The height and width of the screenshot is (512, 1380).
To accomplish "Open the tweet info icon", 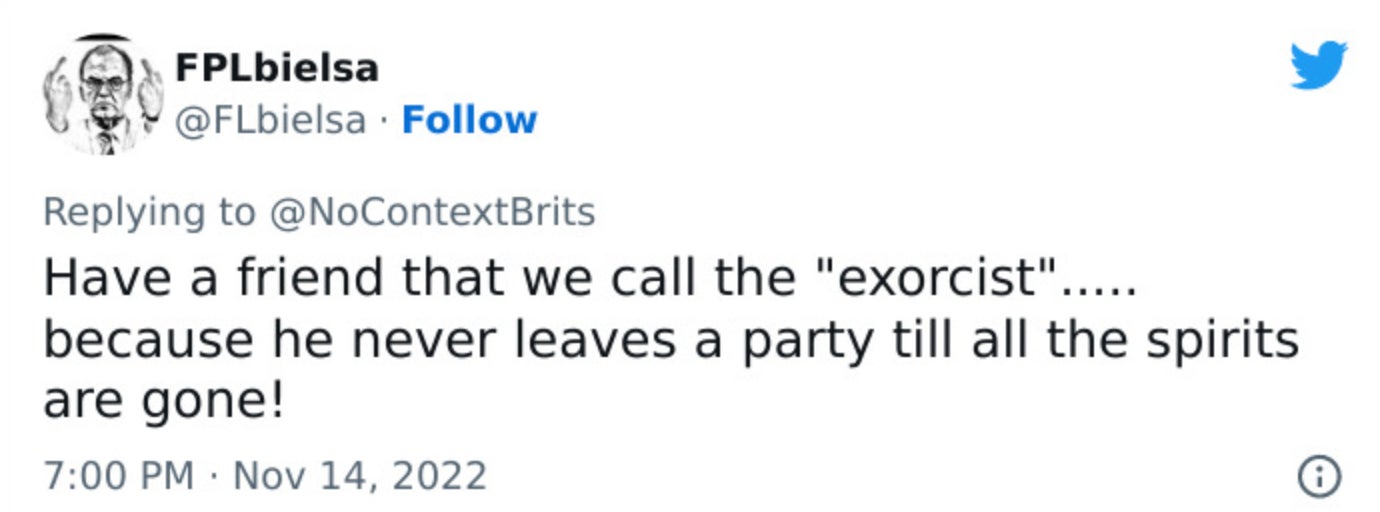I will (1318, 477).
